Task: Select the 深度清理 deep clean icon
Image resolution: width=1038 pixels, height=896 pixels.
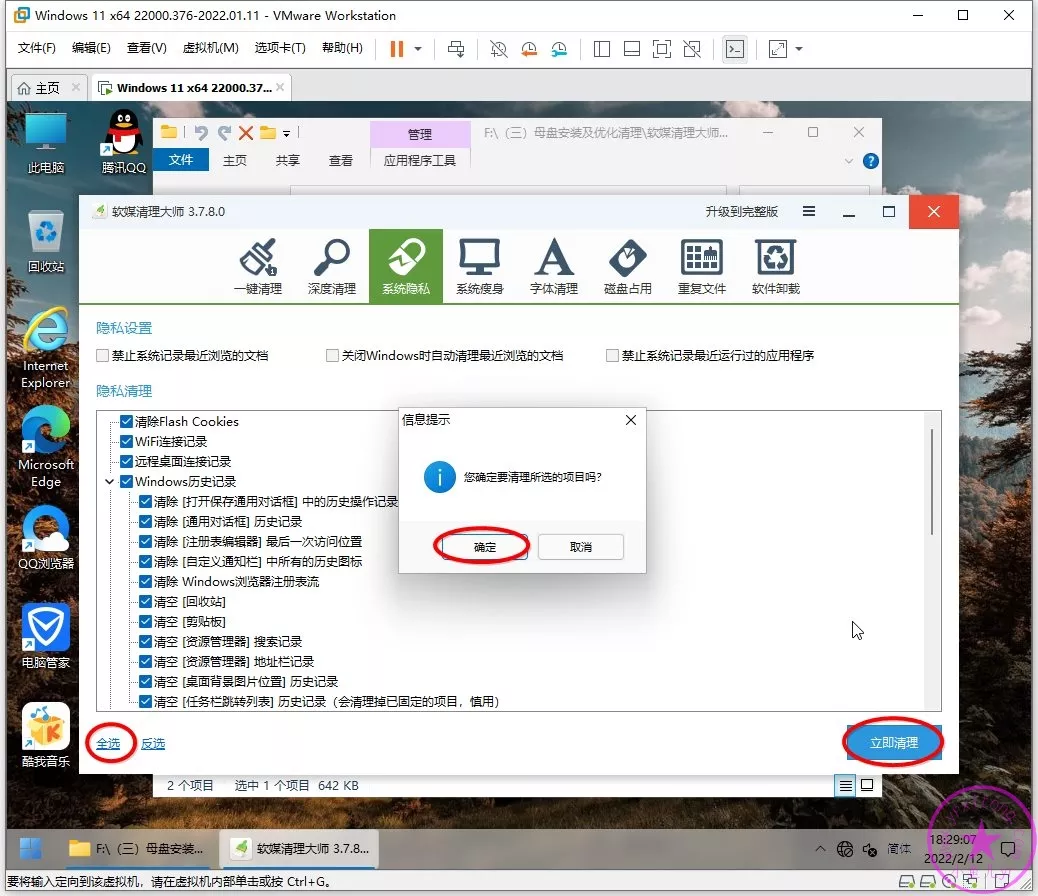Action: (x=331, y=267)
